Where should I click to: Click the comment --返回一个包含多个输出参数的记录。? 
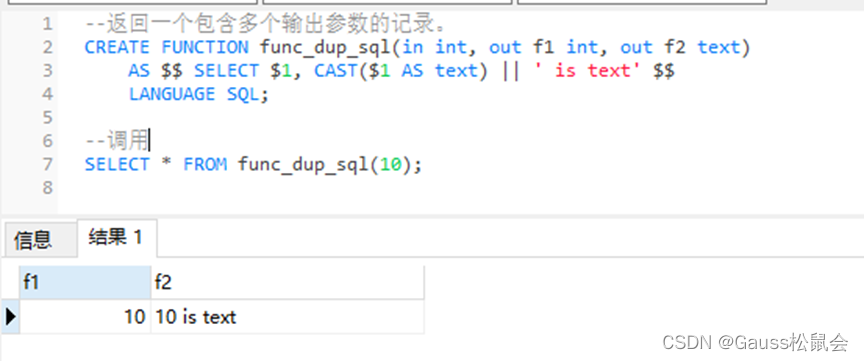pos(265,24)
